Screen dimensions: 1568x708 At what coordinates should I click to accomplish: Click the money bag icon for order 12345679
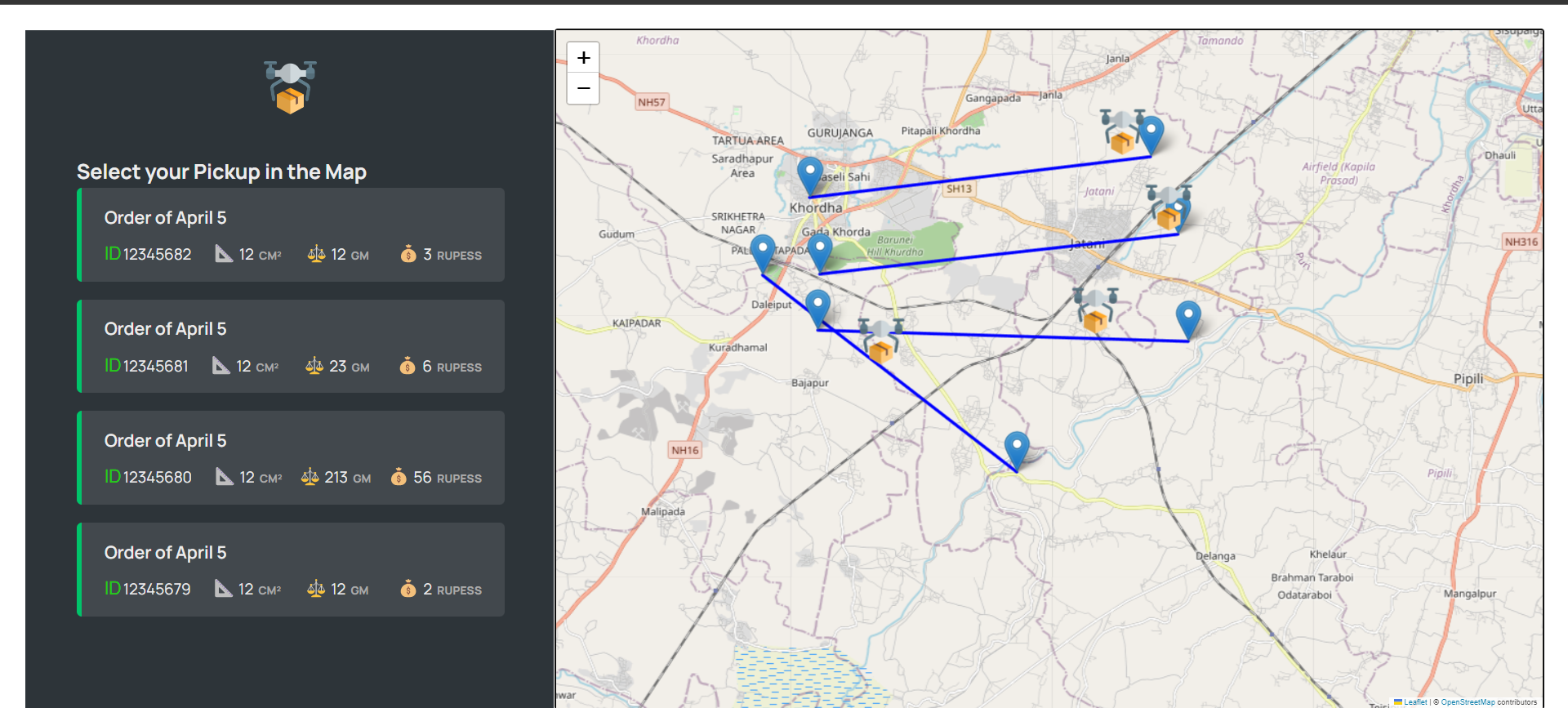click(x=408, y=589)
